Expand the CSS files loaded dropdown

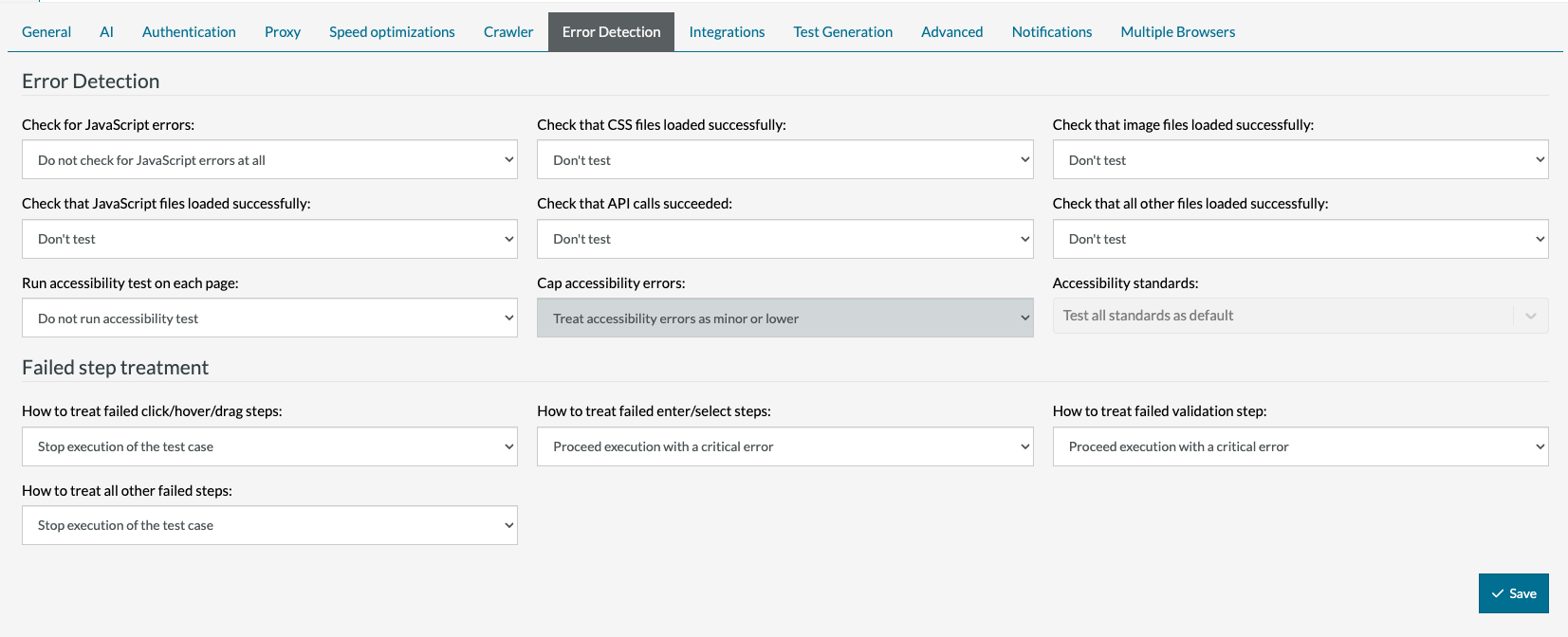[784, 160]
